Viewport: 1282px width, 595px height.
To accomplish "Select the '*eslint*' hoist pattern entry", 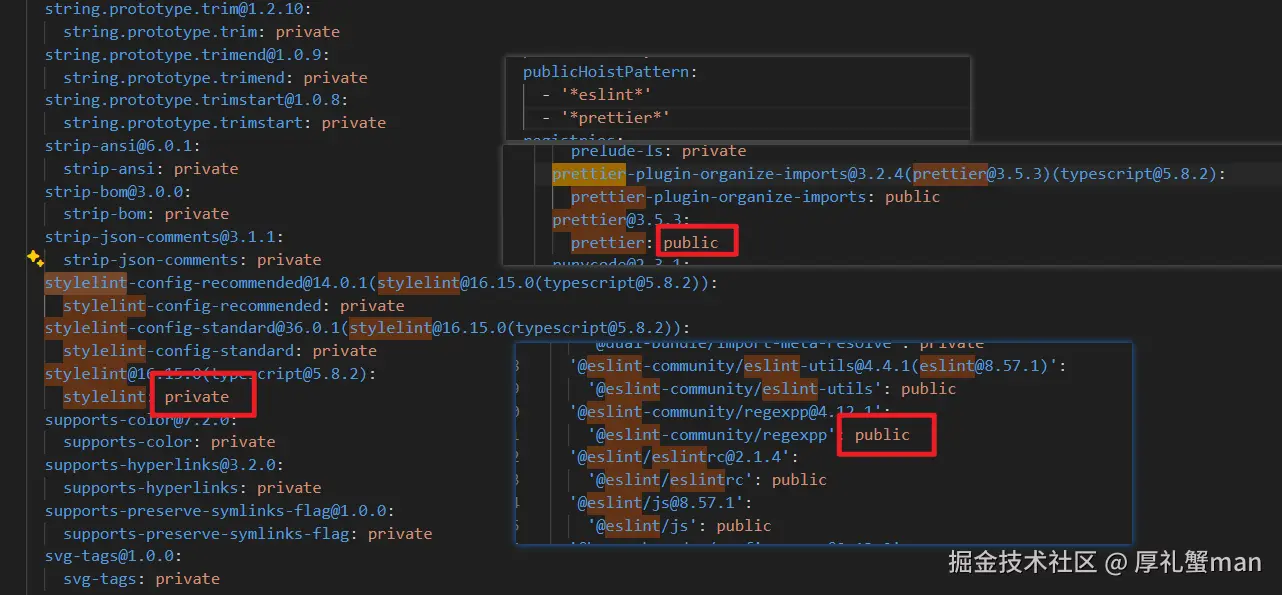I will tap(607, 95).
